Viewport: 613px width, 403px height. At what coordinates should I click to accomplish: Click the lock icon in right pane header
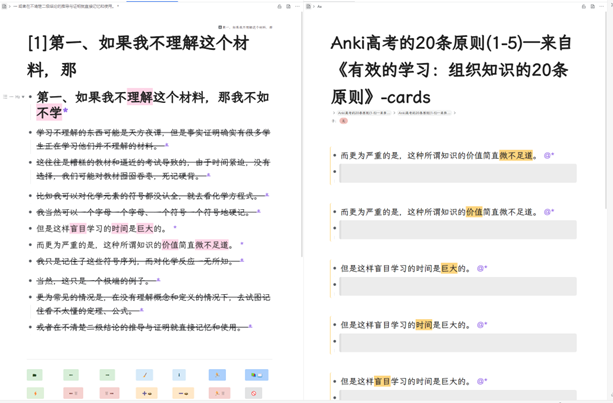point(584,6)
